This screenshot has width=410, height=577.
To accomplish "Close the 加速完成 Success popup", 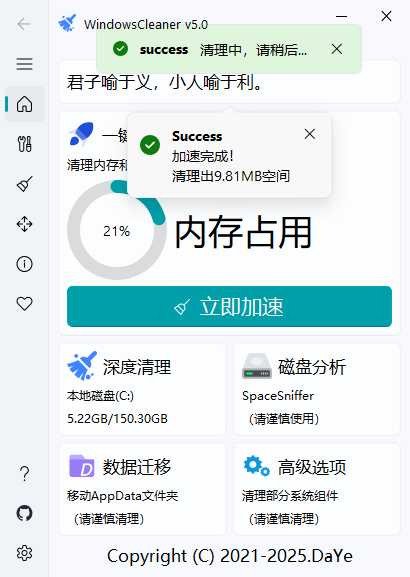I will pyautogui.click(x=310, y=134).
